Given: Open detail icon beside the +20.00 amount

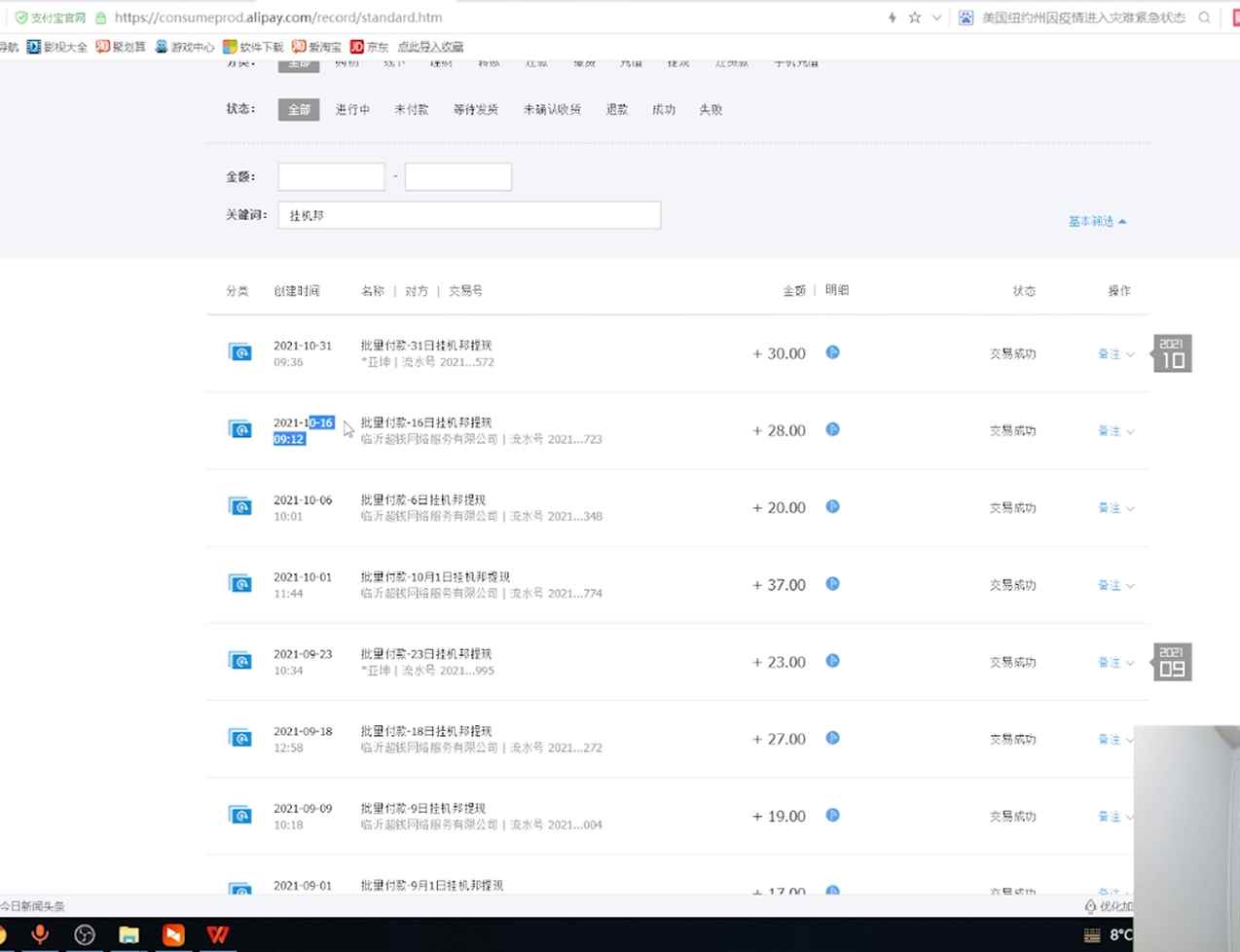Looking at the screenshot, I should point(832,506).
